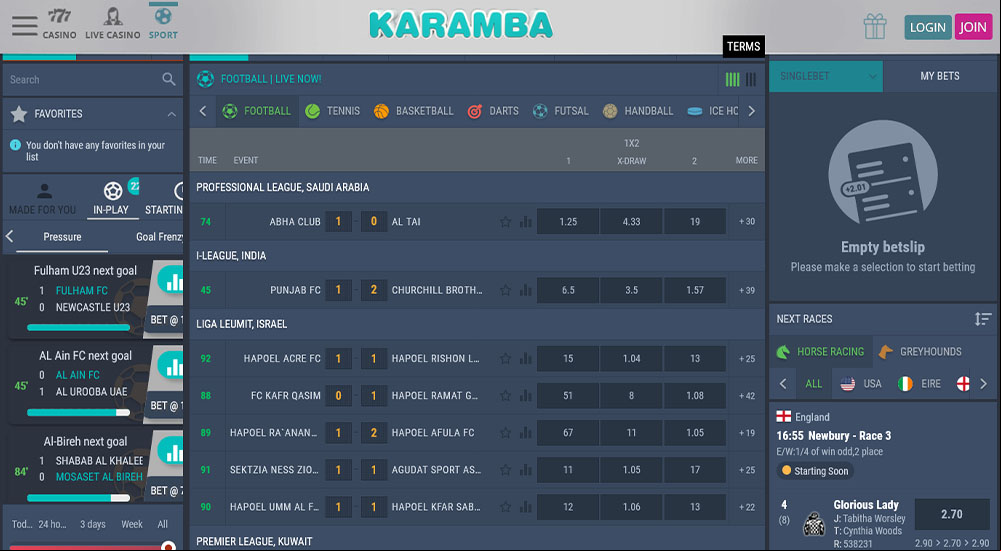Go to the Sport section
Image resolution: width=1001 pixels, height=551 pixels.
tap(163, 24)
